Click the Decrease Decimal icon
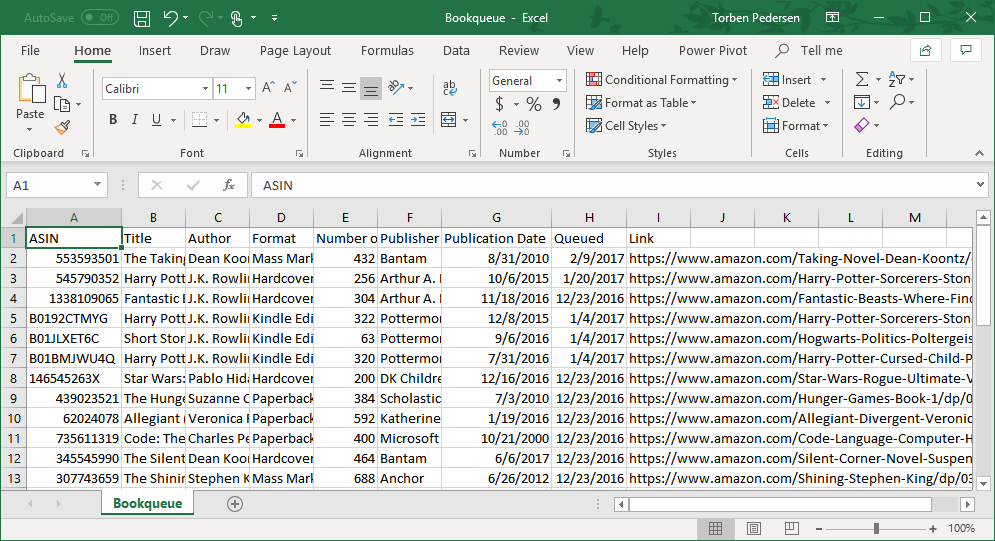Screen dimensions: 995x541 tap(522, 127)
